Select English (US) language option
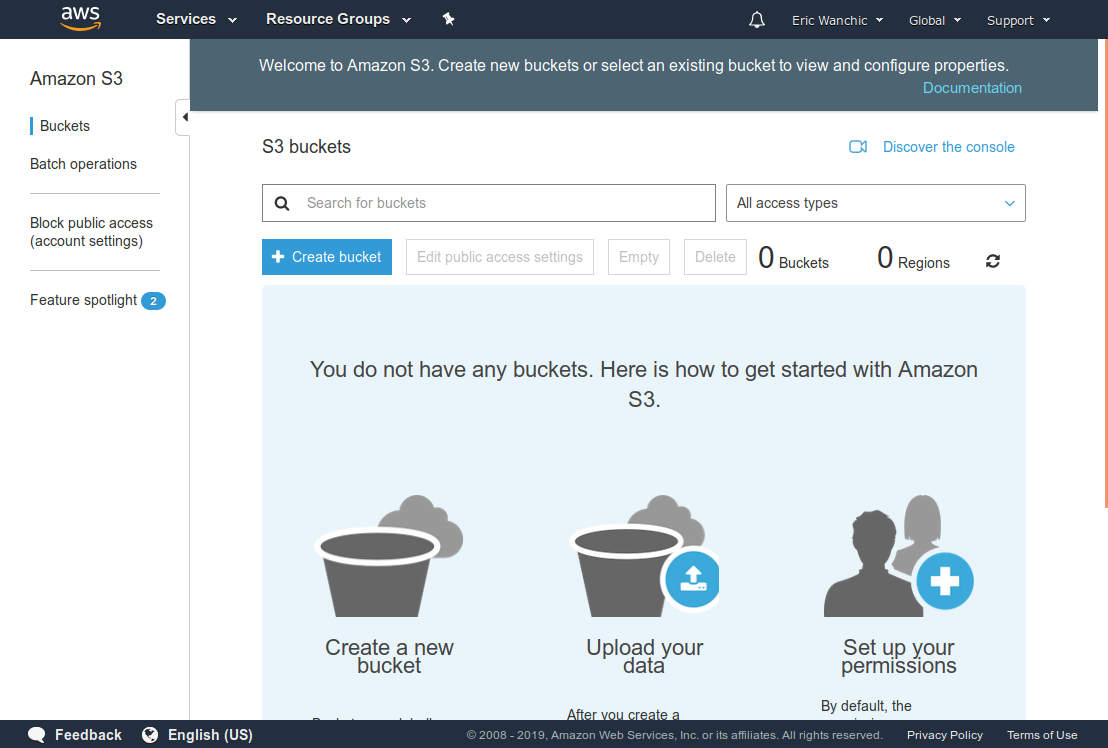 pyautogui.click(x=210, y=735)
